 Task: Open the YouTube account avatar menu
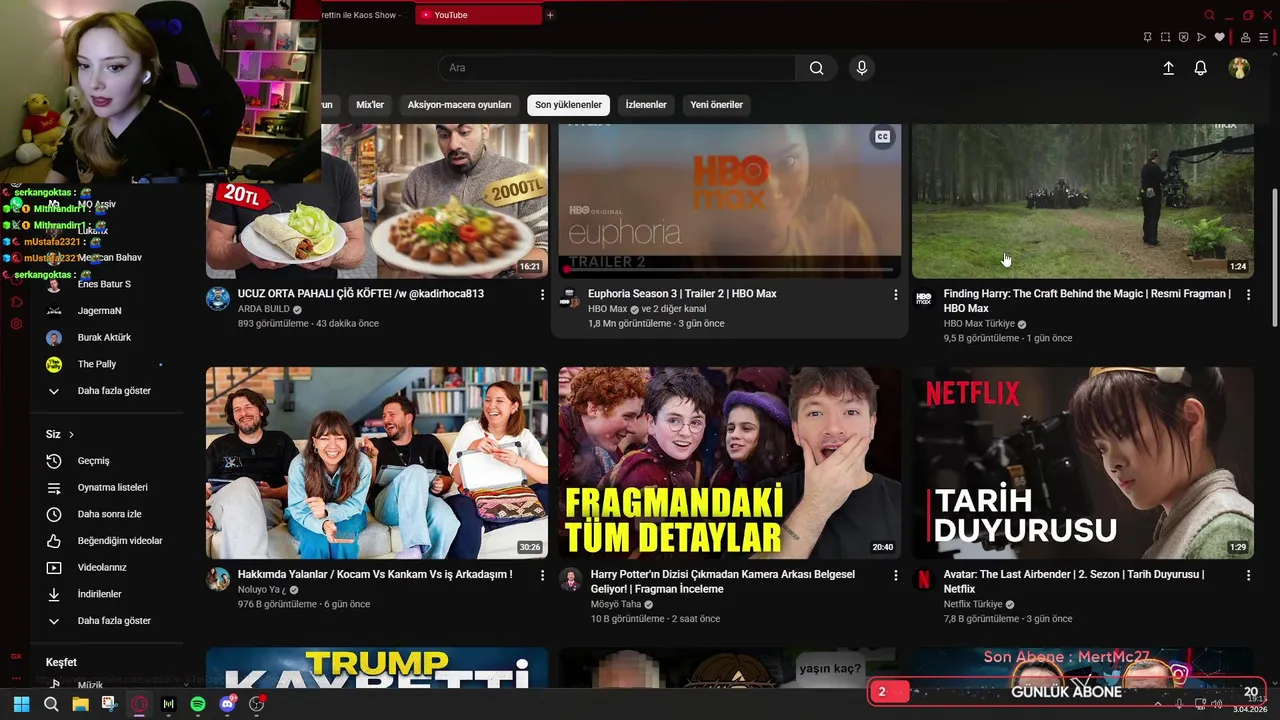pos(1239,68)
